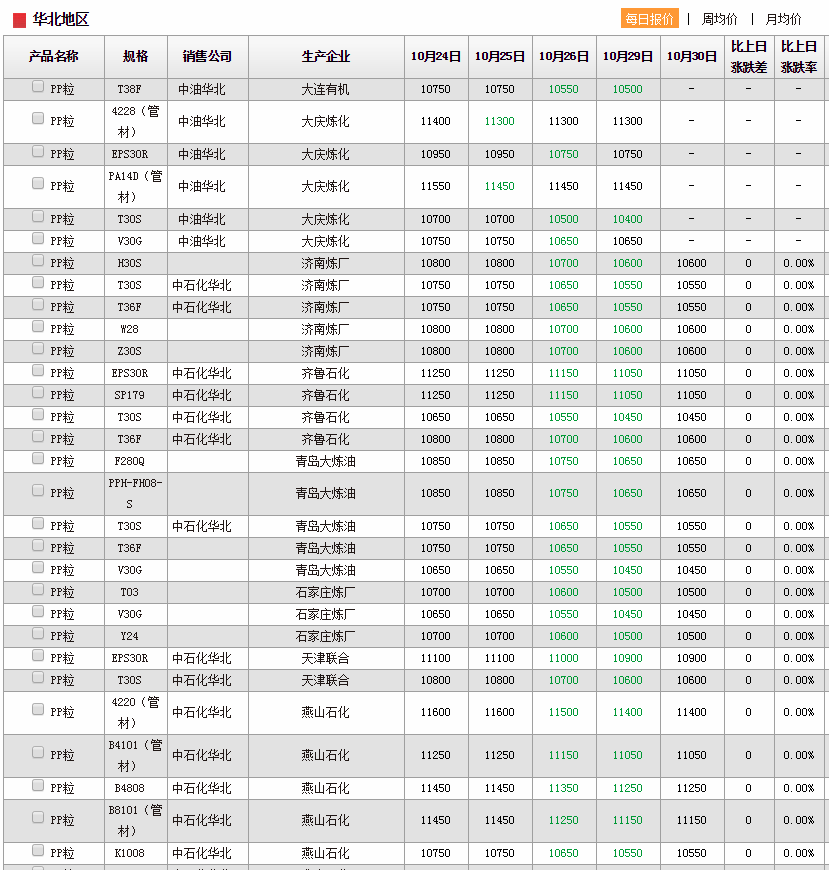Click the 比上日涨跌差 column header
This screenshot has height=870, width=829.
749,57
